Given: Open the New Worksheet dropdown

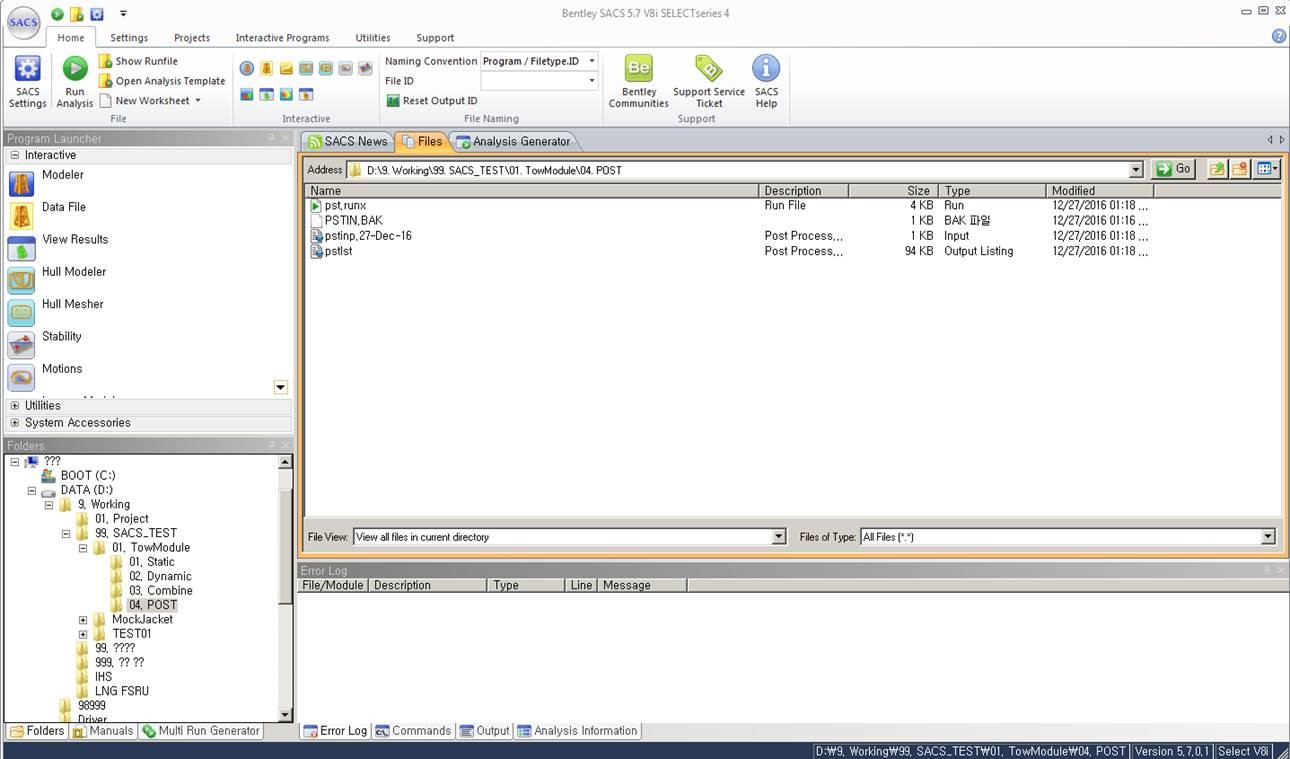Looking at the screenshot, I should [x=198, y=101].
